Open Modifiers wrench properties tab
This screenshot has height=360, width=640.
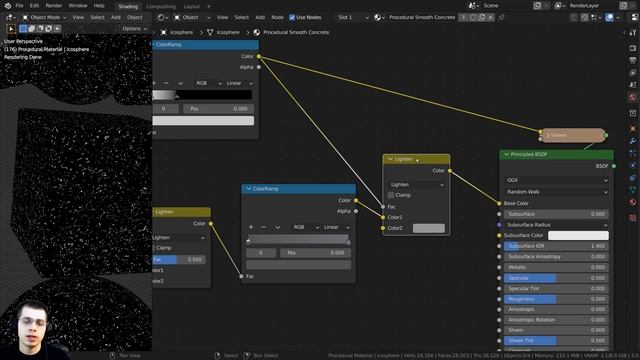click(633, 141)
